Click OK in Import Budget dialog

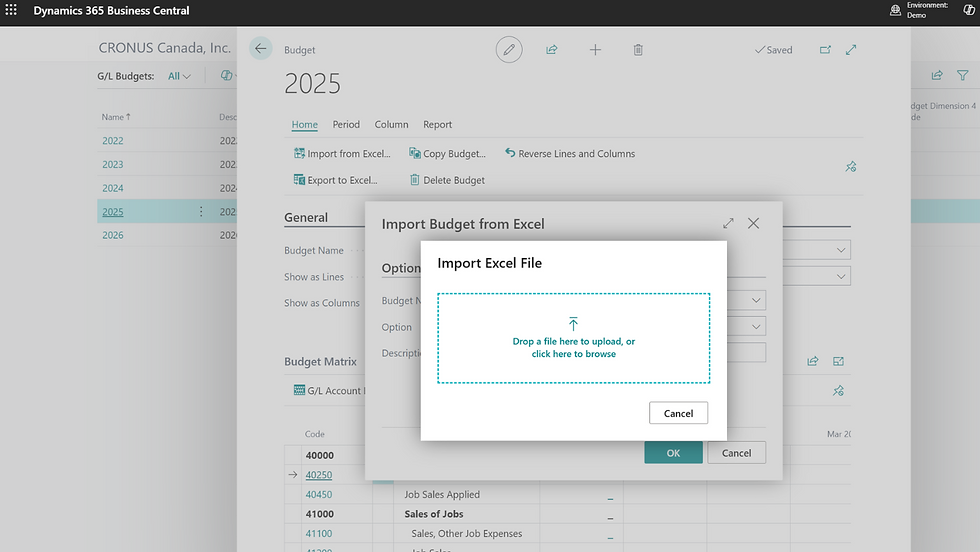(673, 453)
